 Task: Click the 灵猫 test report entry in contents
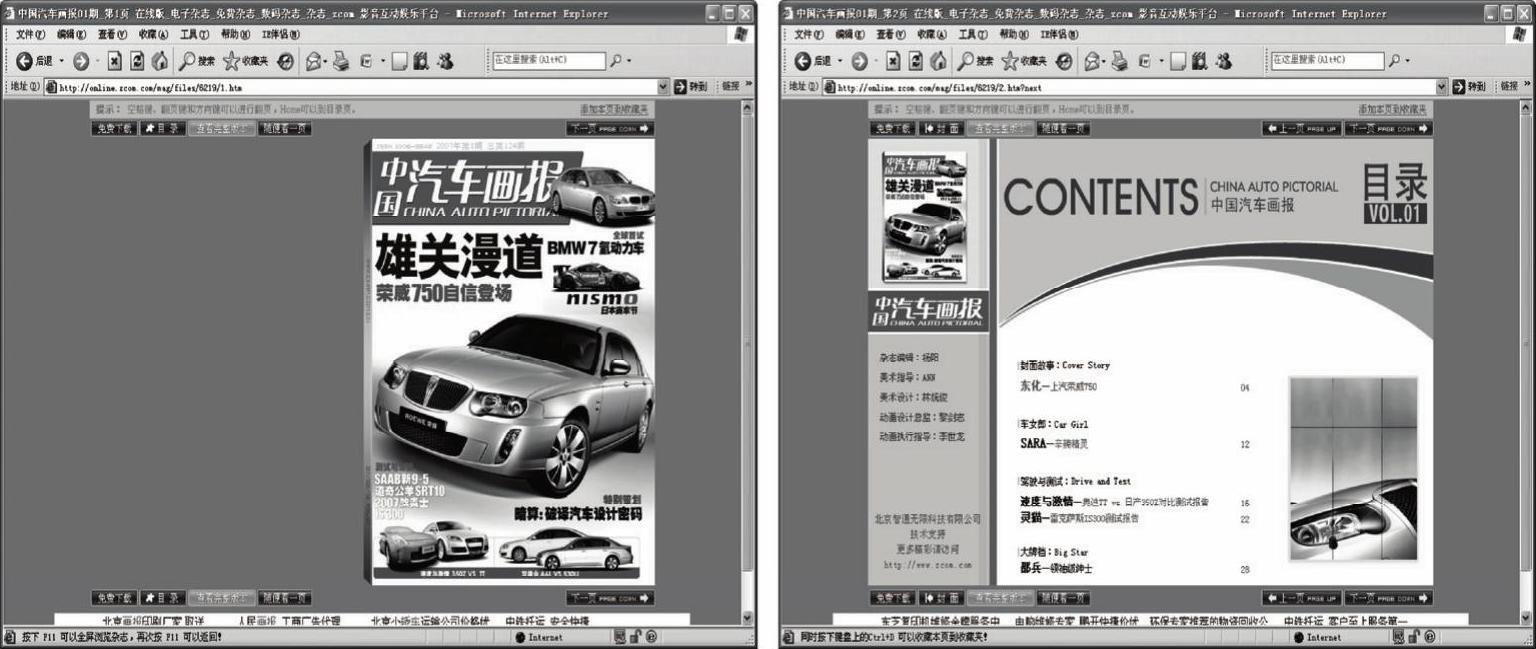(1079, 519)
